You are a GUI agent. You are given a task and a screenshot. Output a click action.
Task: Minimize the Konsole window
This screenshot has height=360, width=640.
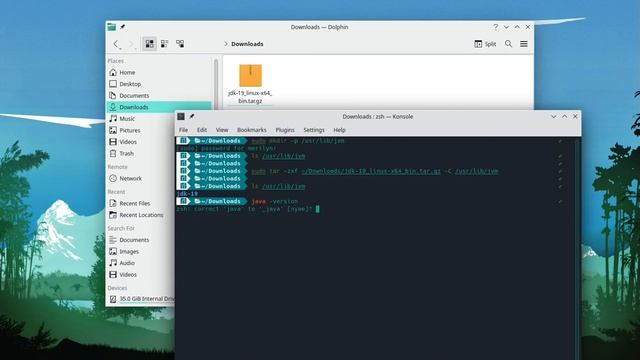(x=553, y=116)
